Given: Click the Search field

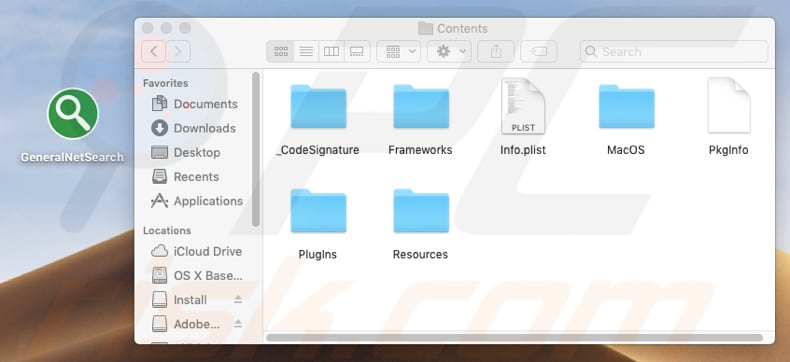Looking at the screenshot, I should tap(674, 51).
